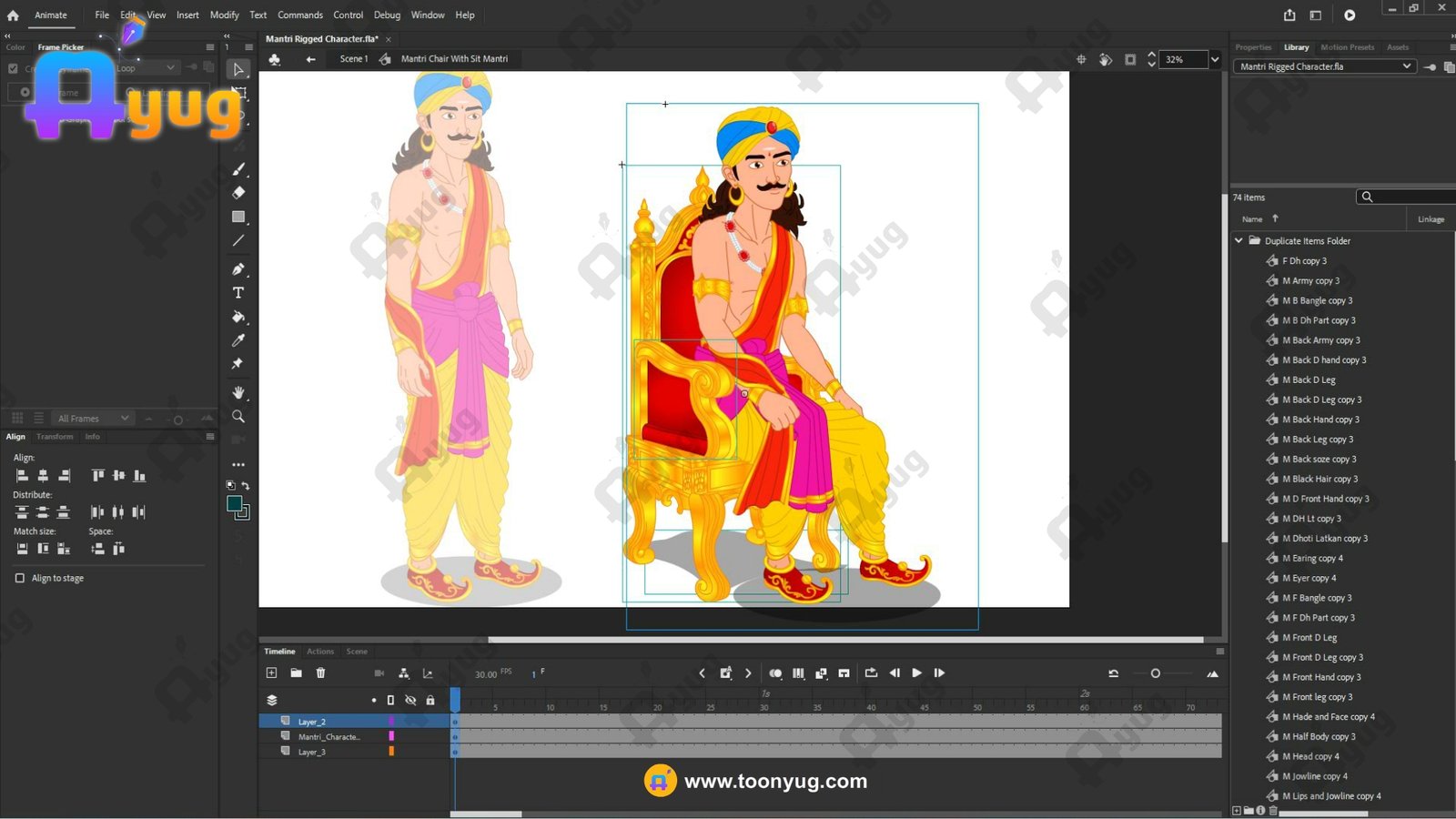This screenshot has height=819, width=1456.
Task: Click the Home icon
Action: click(x=13, y=15)
